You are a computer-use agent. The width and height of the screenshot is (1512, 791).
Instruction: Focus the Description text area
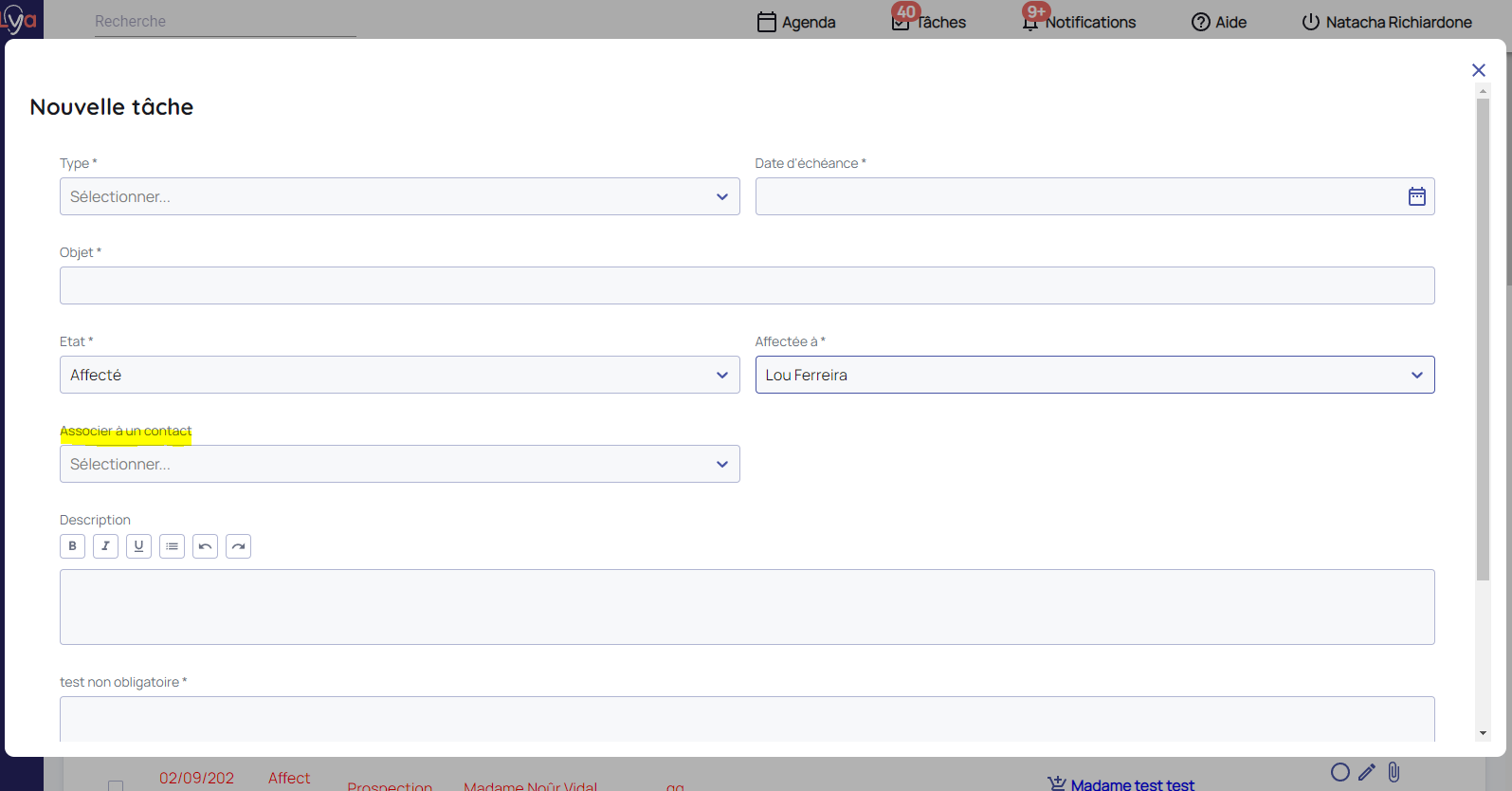[x=746, y=607]
